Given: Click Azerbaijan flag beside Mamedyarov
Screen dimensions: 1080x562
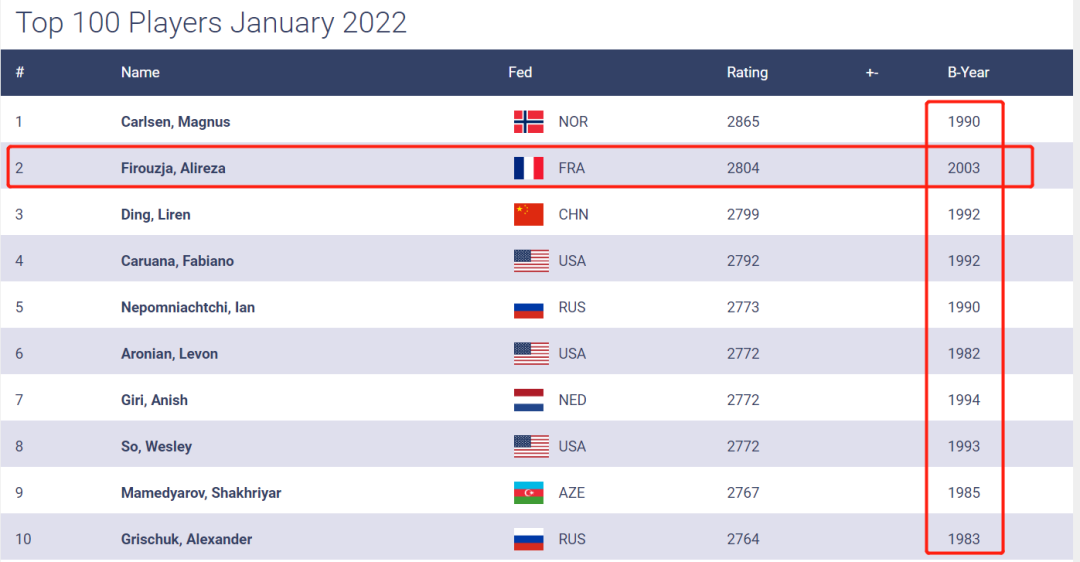Looking at the screenshot, I should [528, 493].
